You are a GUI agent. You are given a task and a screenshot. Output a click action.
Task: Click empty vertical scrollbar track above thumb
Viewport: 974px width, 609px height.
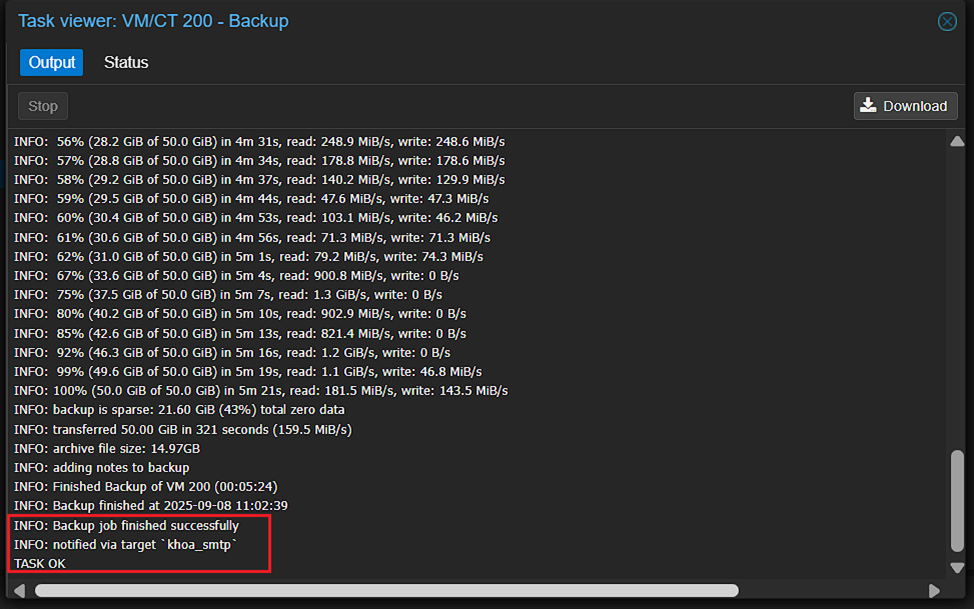tap(957, 300)
